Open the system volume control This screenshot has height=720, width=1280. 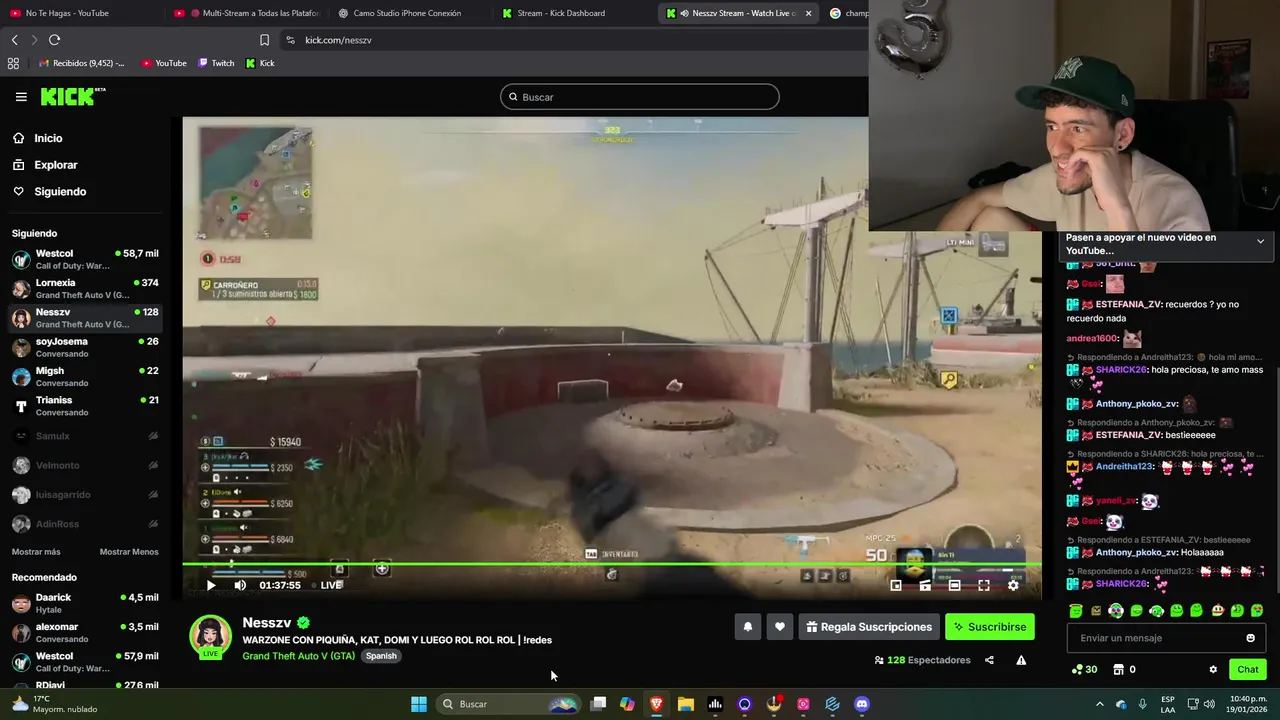tap(1211, 704)
